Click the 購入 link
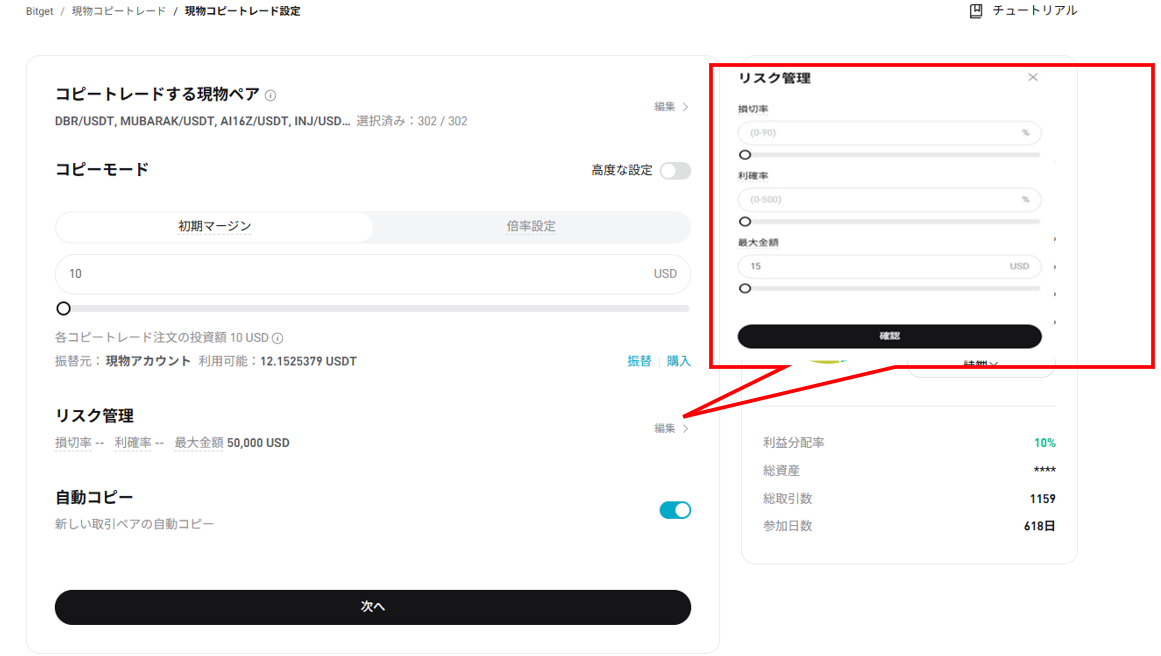 click(679, 361)
